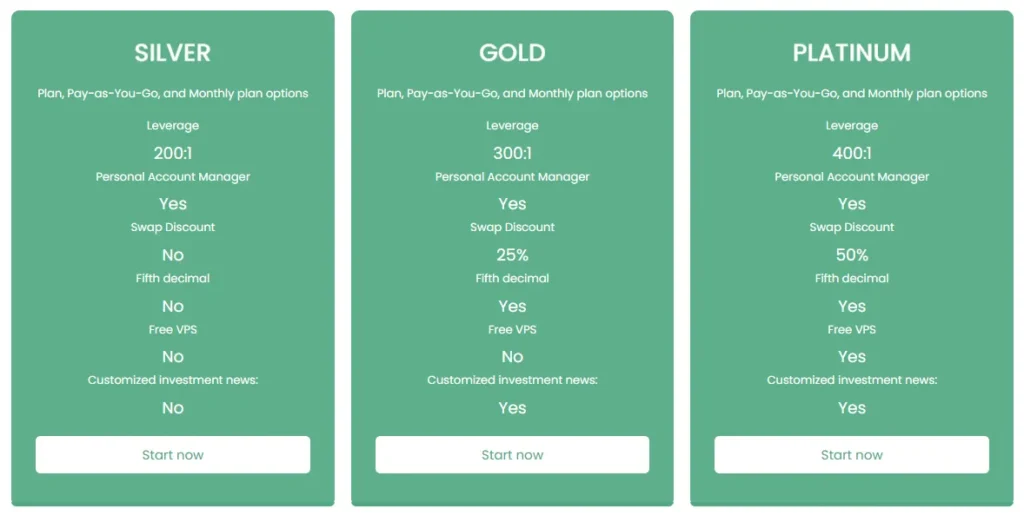The width and height of the screenshot is (1024, 522).
Task: Click Silver's Personal Account Manager label
Action: pos(173,177)
